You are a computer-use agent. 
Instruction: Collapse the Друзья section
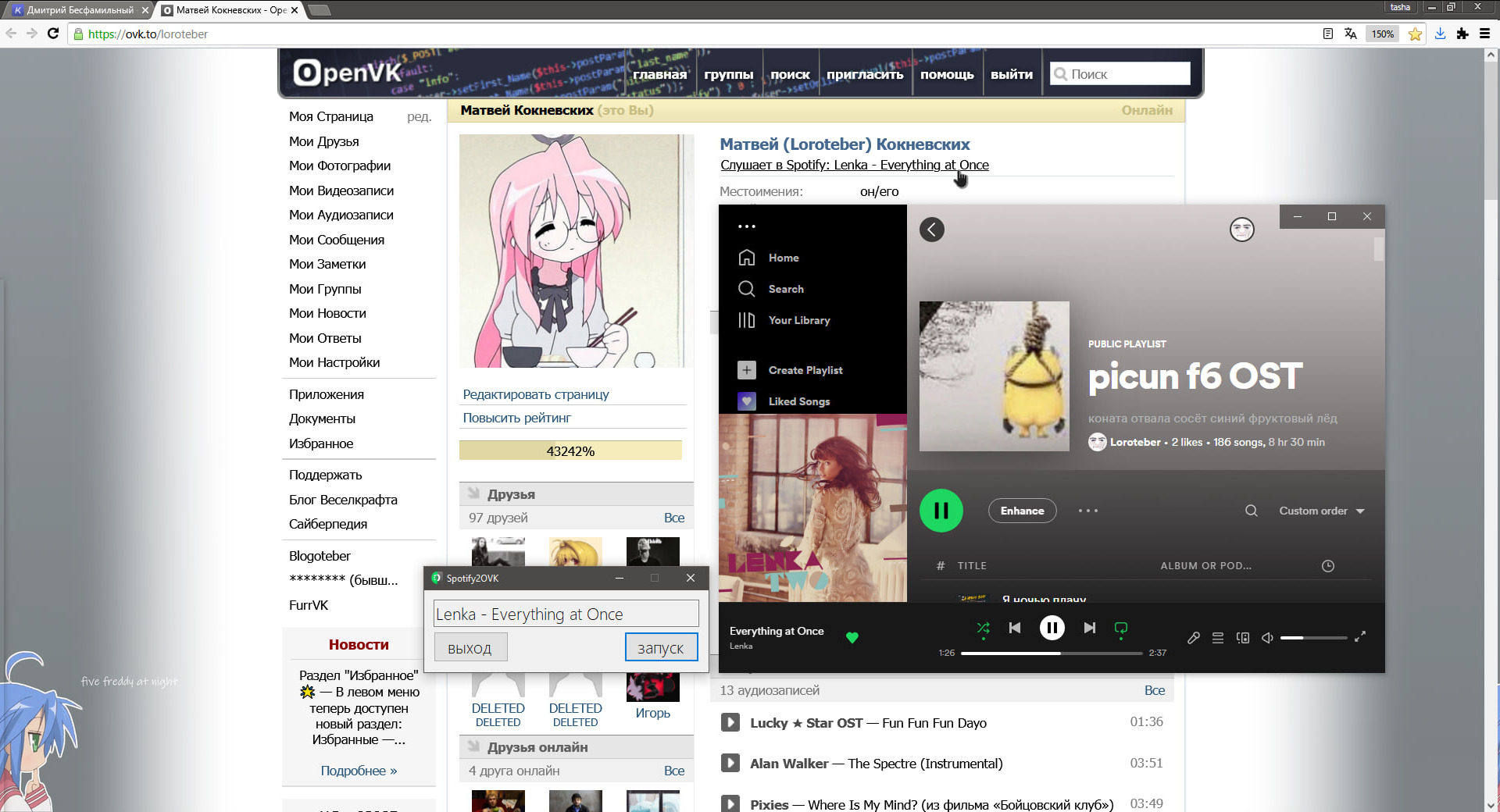click(x=473, y=493)
